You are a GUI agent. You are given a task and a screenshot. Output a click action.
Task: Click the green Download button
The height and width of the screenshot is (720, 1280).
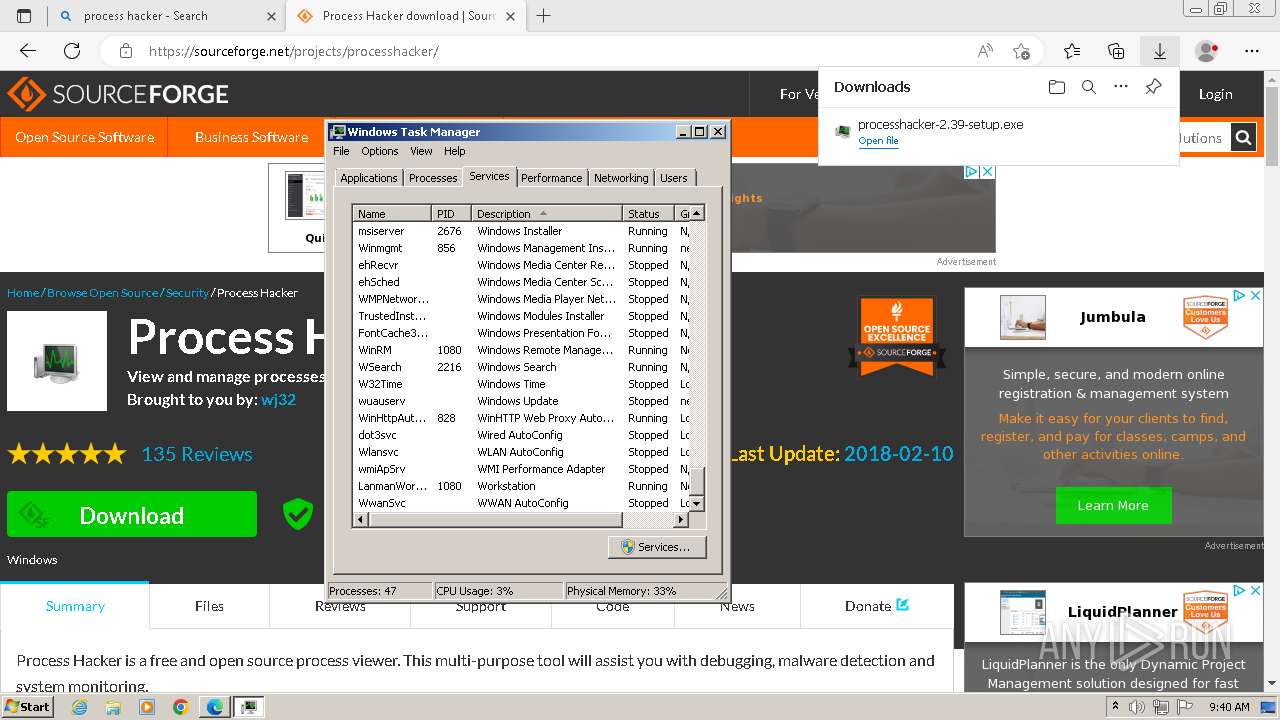point(132,515)
